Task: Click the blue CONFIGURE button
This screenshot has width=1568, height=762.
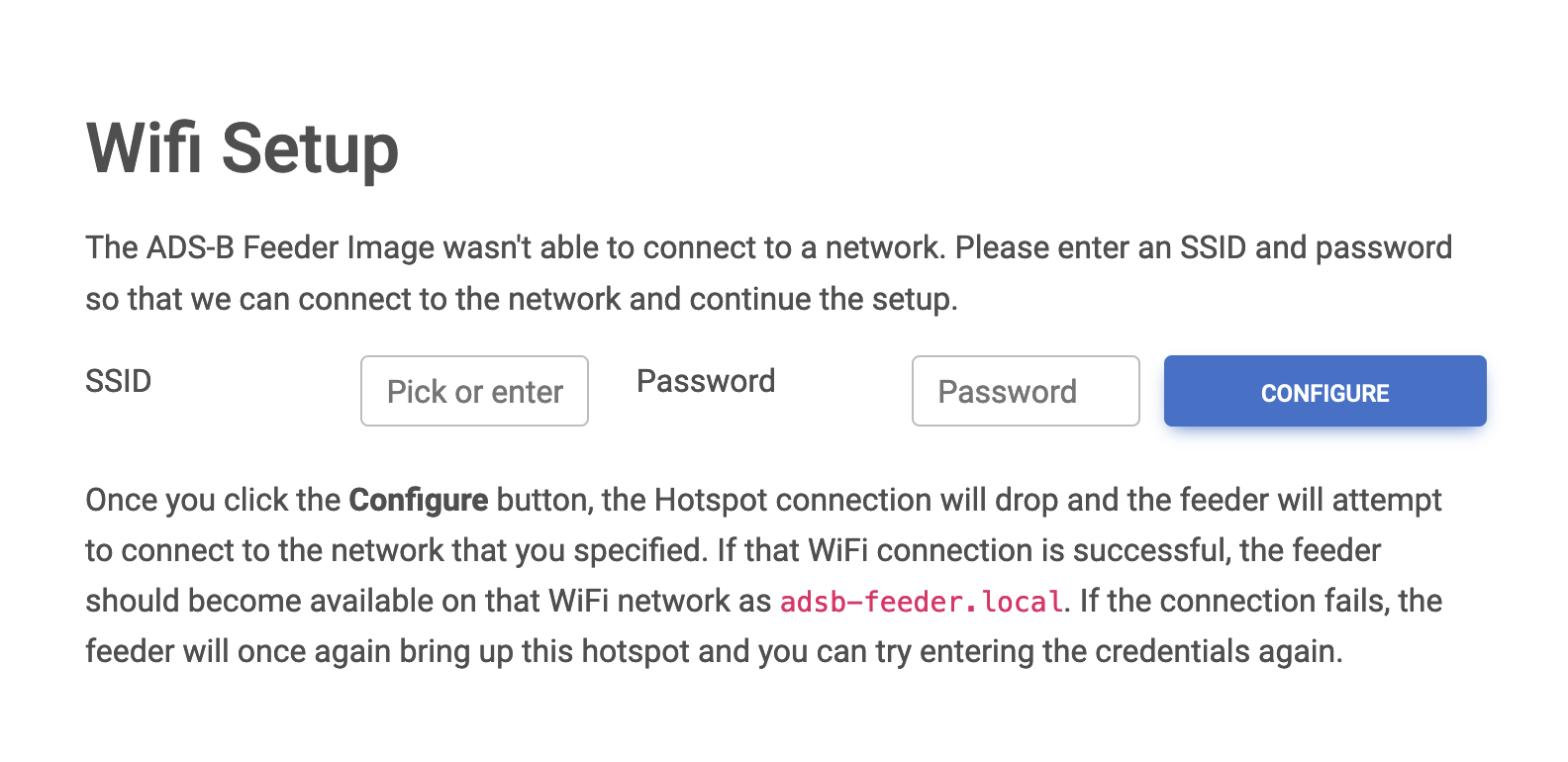Action: [1324, 391]
